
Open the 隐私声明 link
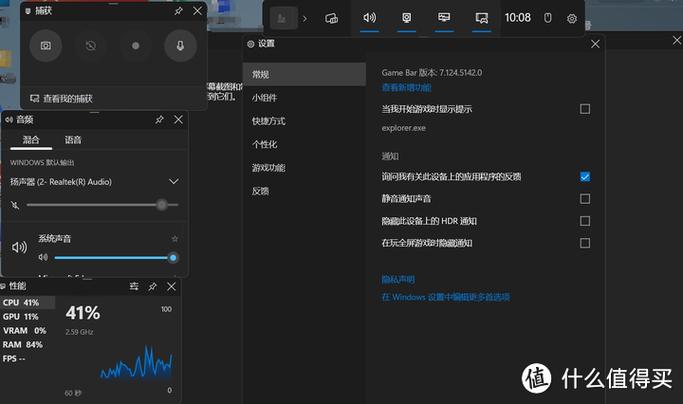tap(398, 279)
